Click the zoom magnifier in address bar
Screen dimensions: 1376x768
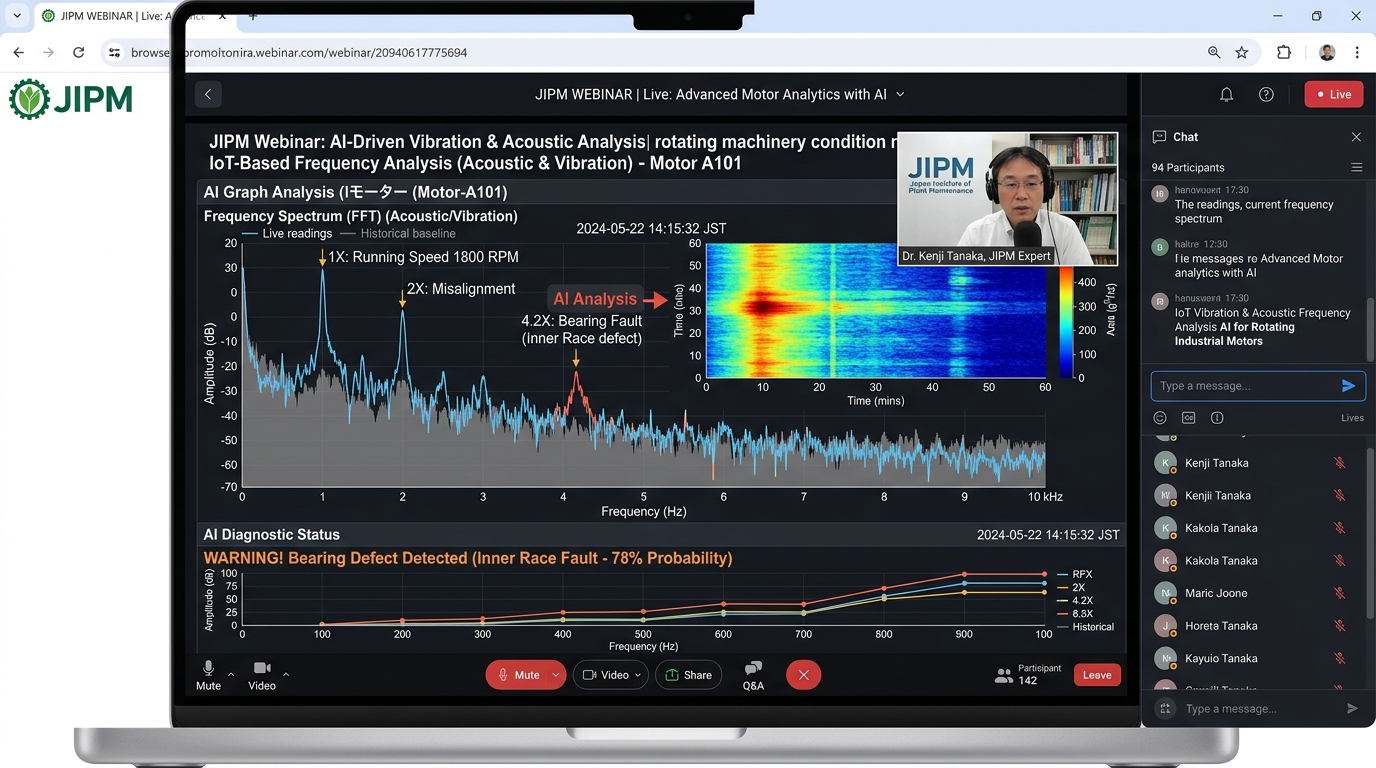(1214, 52)
